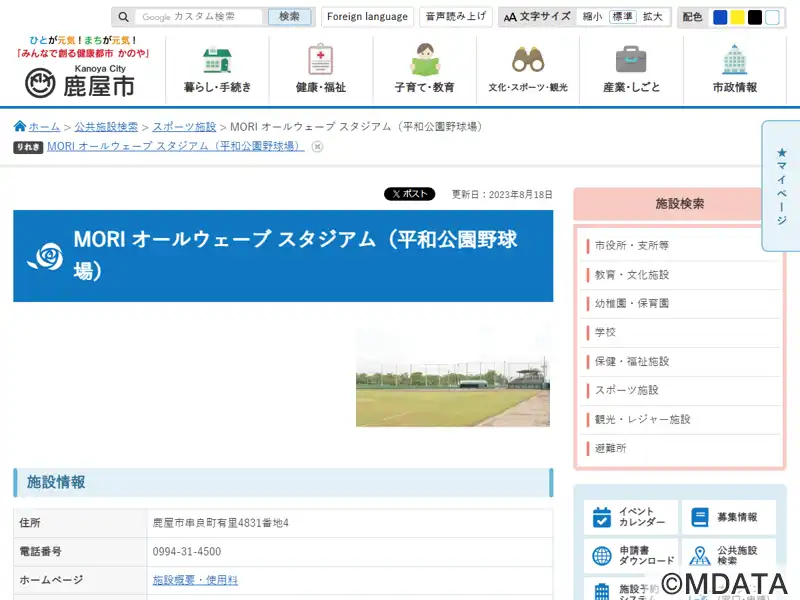Click the 申請書ダウンロード globe icon
800x600 pixels.
[602, 556]
